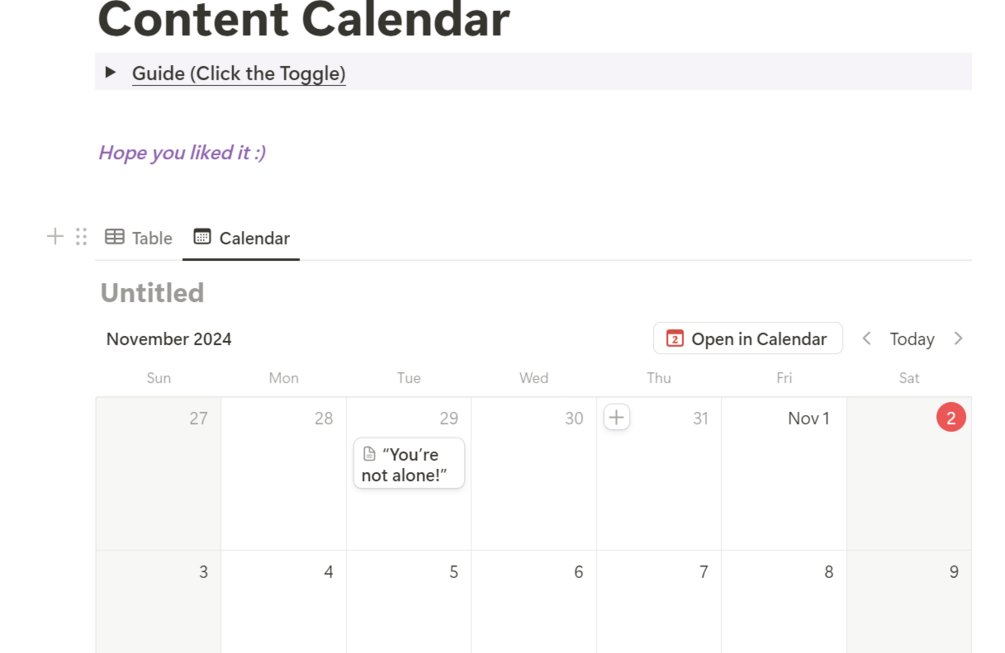Click the November 2024 month label
The image size is (1005, 653).
click(169, 339)
